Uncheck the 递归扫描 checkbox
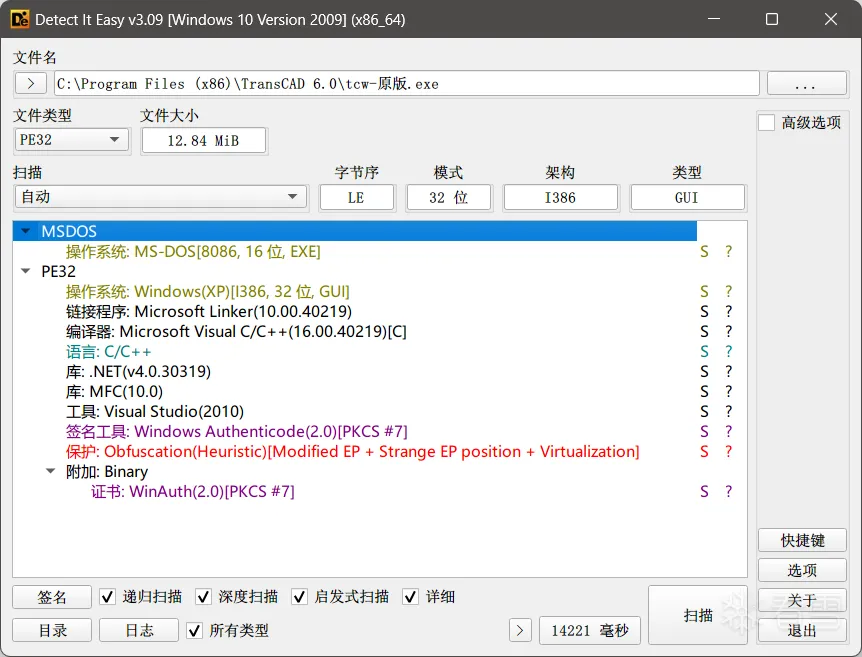Viewport: 862px width, 657px height. point(108,597)
